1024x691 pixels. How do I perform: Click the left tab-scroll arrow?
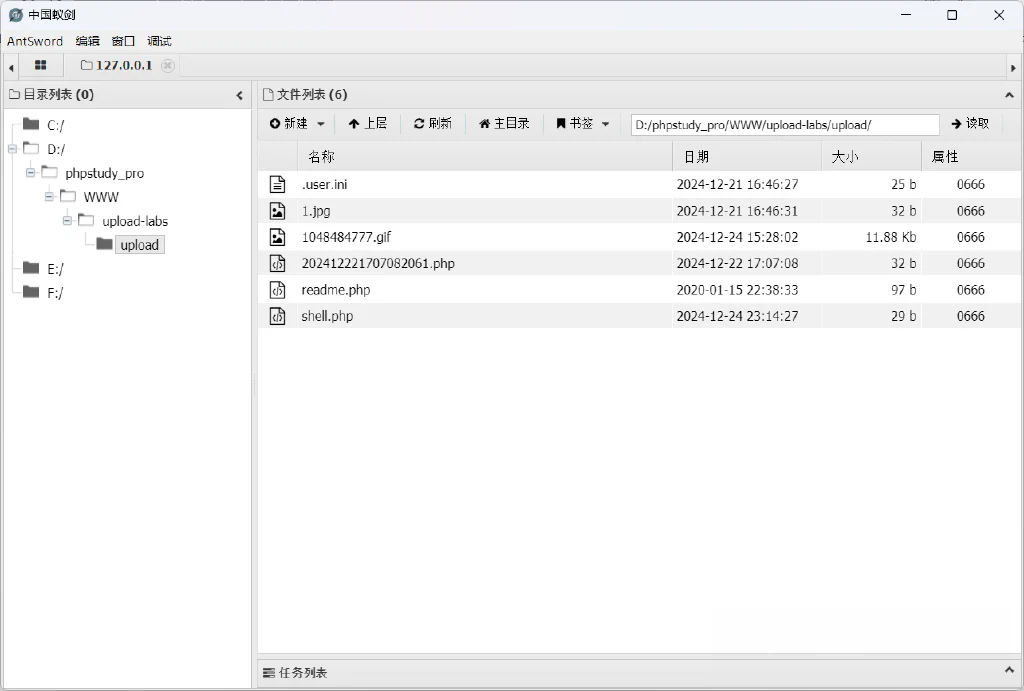10,67
